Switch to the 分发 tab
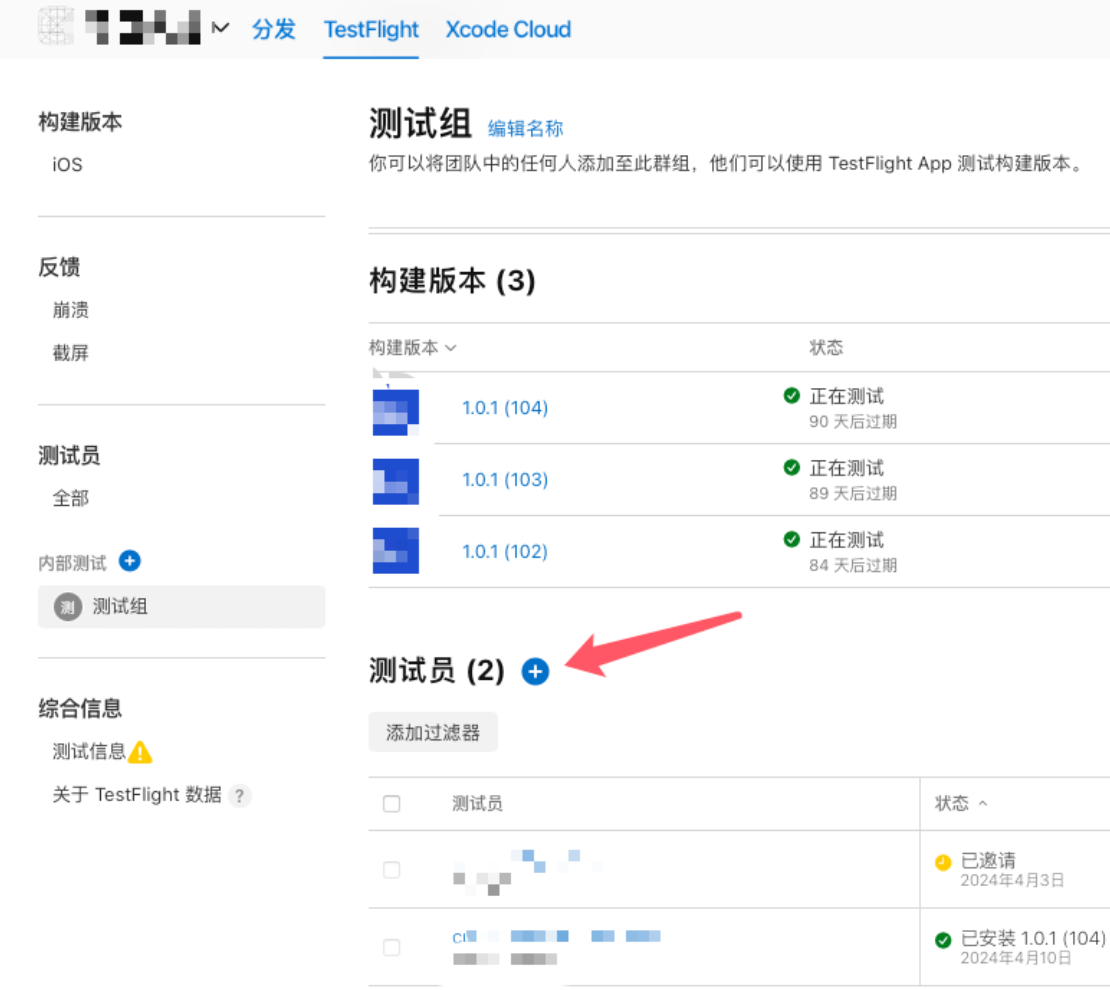The width and height of the screenshot is (1110, 990). (x=273, y=30)
